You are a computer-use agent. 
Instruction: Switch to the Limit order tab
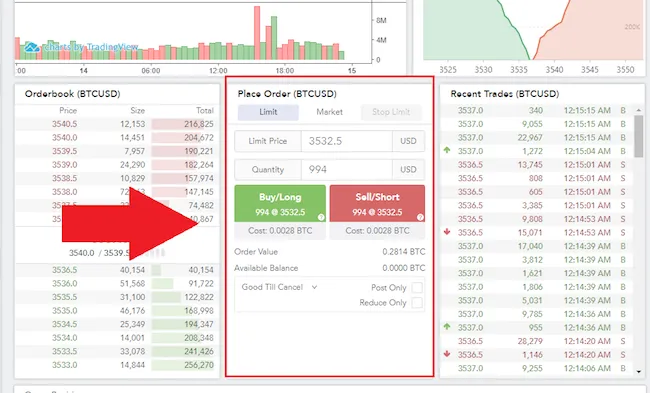(268, 112)
